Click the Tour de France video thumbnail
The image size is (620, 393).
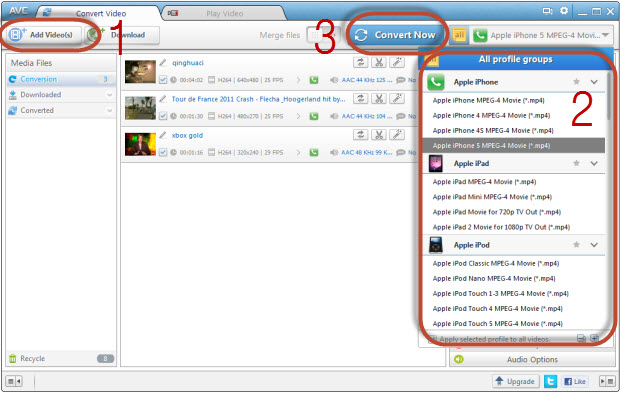(140, 108)
